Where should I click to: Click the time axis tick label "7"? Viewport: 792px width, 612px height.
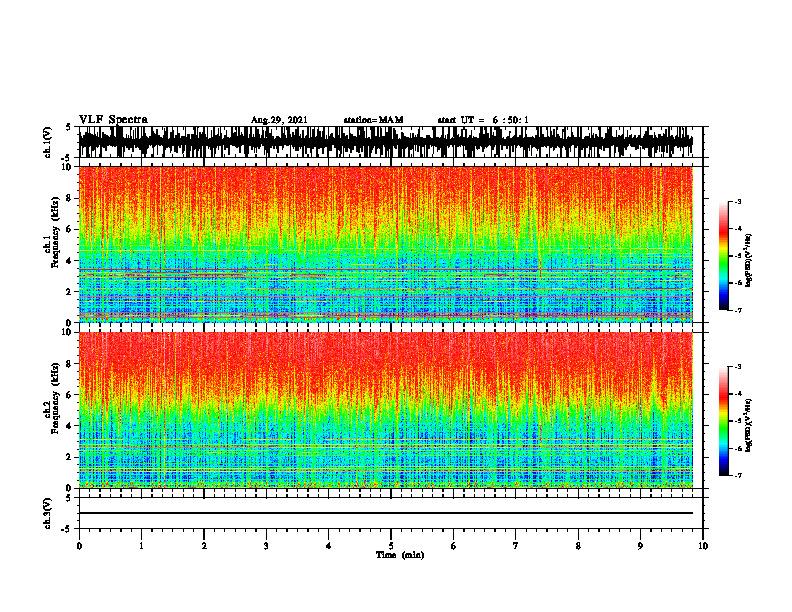coord(516,546)
